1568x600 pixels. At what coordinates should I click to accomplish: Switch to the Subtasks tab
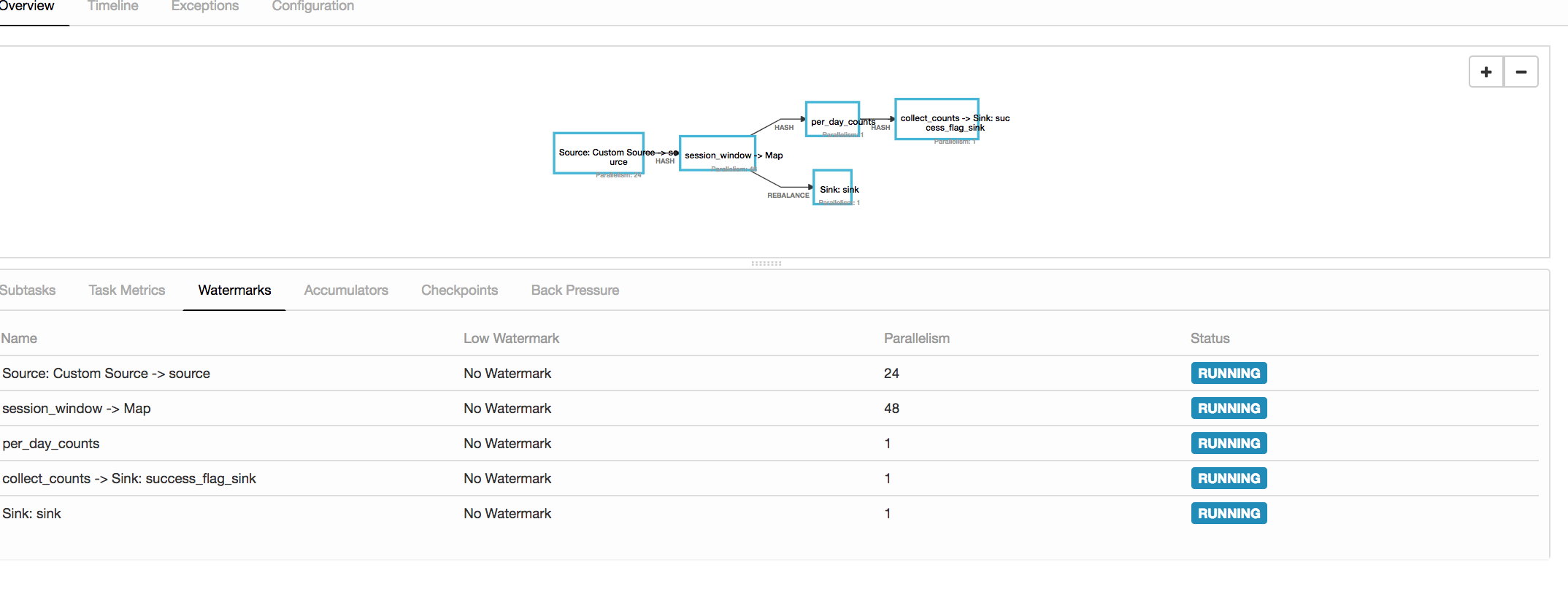pos(28,291)
